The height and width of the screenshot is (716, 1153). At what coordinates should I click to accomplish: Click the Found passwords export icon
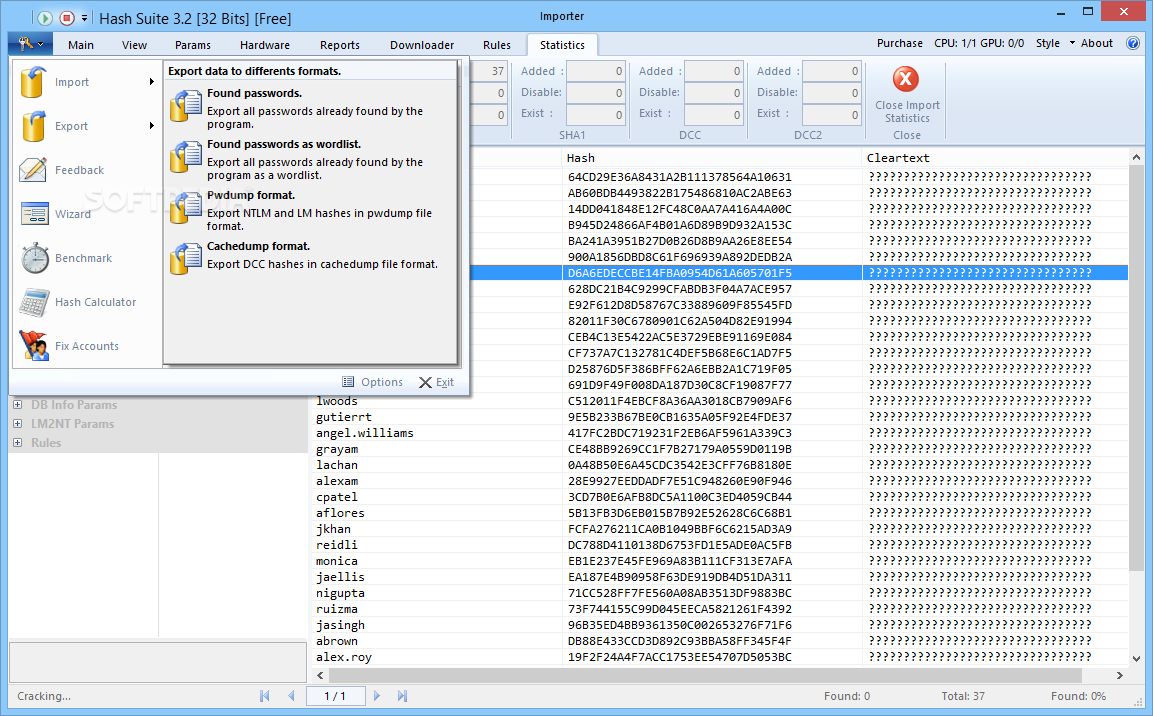(186, 106)
